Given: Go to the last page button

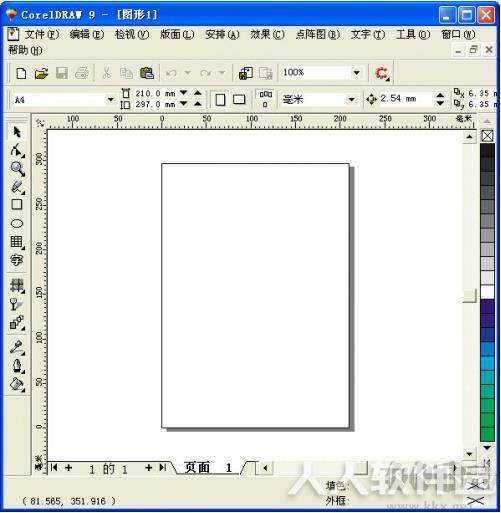Looking at the screenshot, I should coord(163,468).
